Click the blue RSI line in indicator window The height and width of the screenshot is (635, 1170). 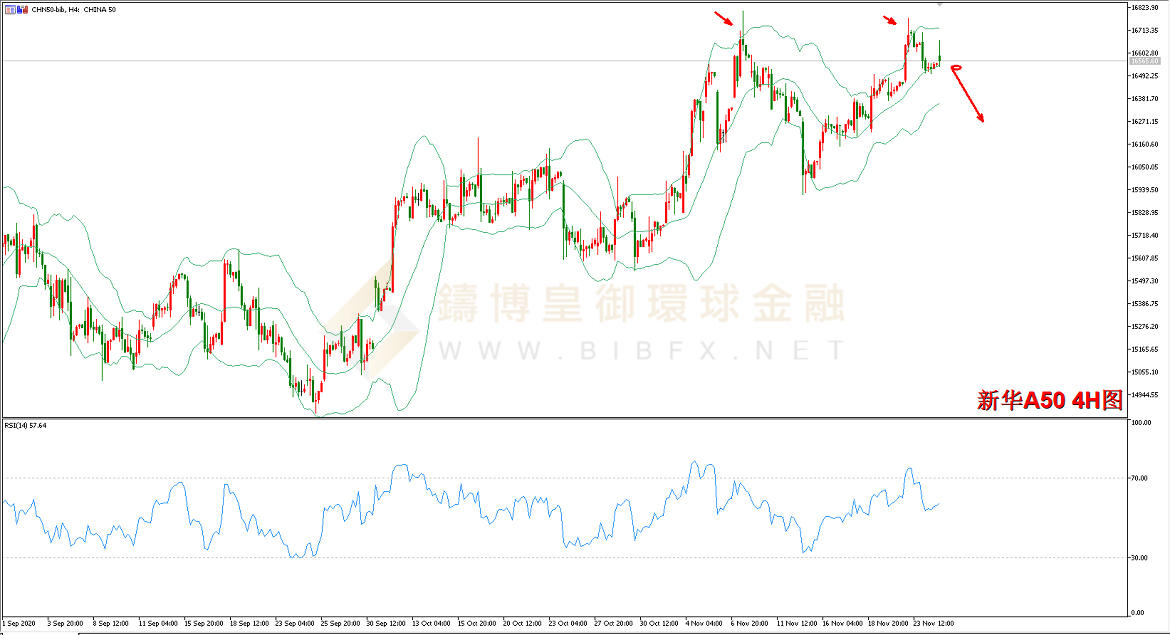click(400, 468)
